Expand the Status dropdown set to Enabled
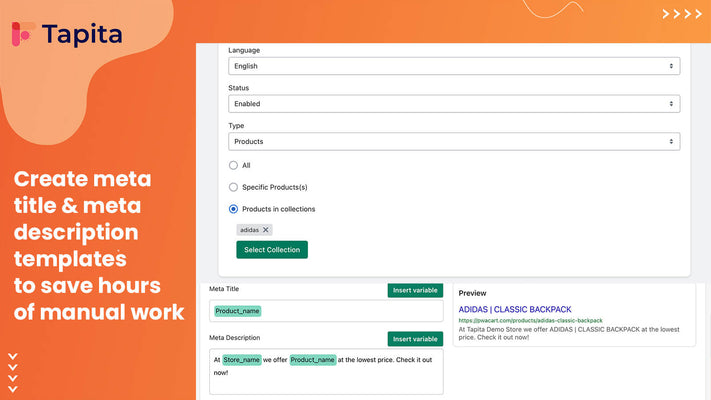This screenshot has width=711, height=400. tap(454, 104)
